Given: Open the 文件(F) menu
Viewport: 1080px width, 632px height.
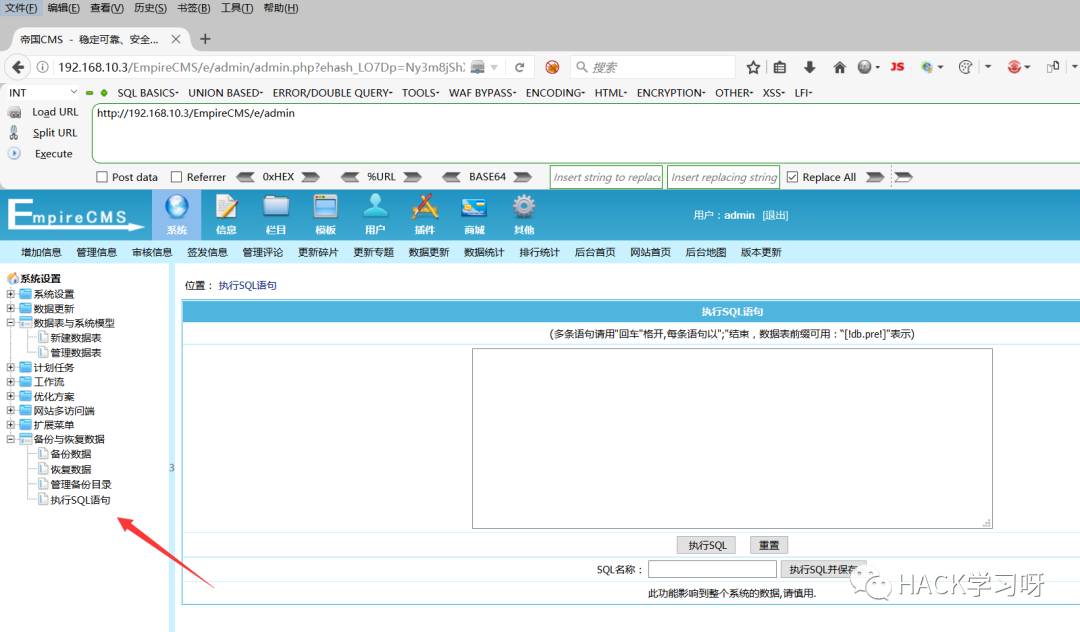Looking at the screenshot, I should point(21,8).
